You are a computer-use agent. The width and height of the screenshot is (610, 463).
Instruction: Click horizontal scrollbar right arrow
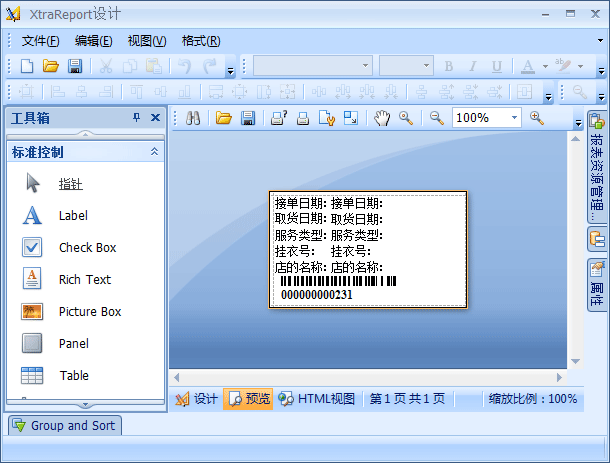click(x=559, y=377)
